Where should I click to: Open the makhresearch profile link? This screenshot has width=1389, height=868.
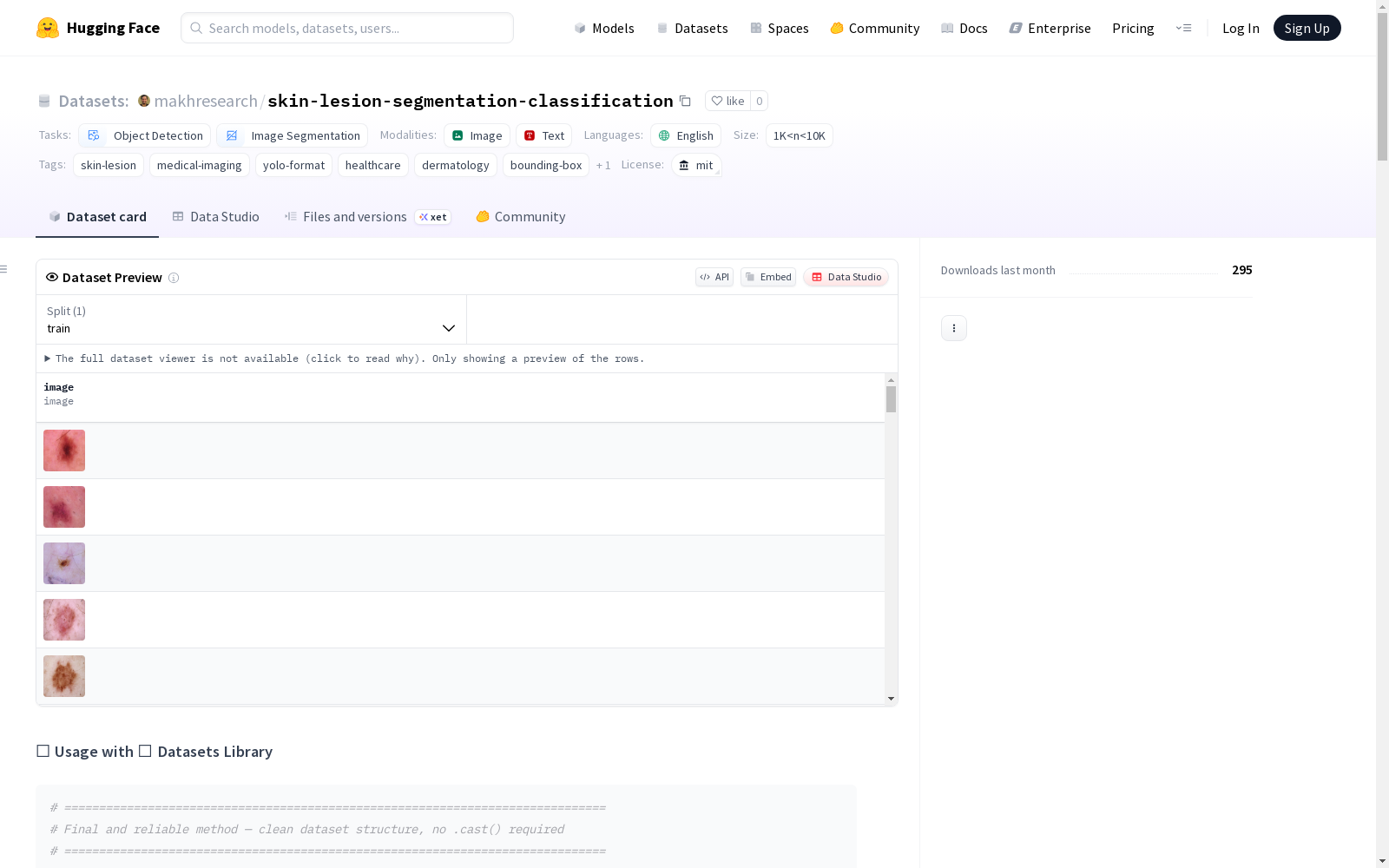[206, 101]
